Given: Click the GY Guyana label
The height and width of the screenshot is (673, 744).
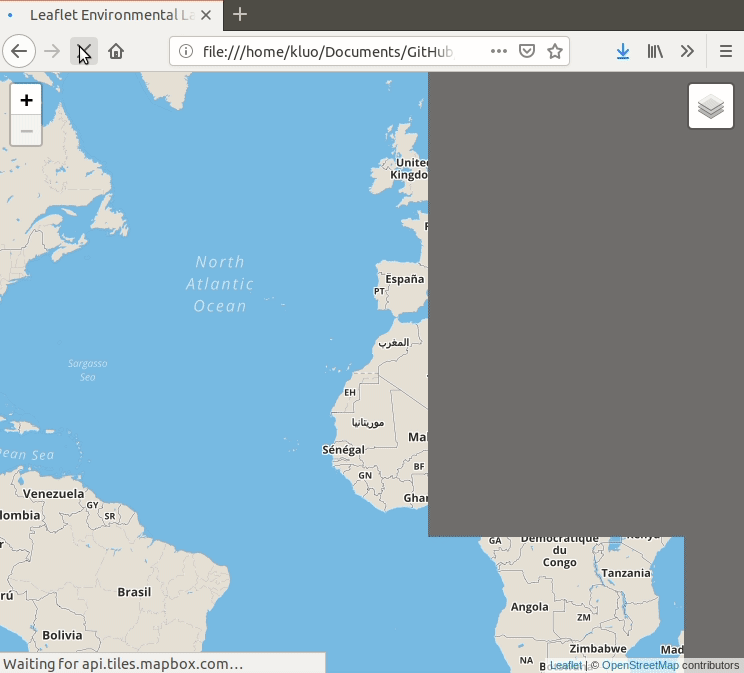Looking at the screenshot, I should tap(93, 505).
